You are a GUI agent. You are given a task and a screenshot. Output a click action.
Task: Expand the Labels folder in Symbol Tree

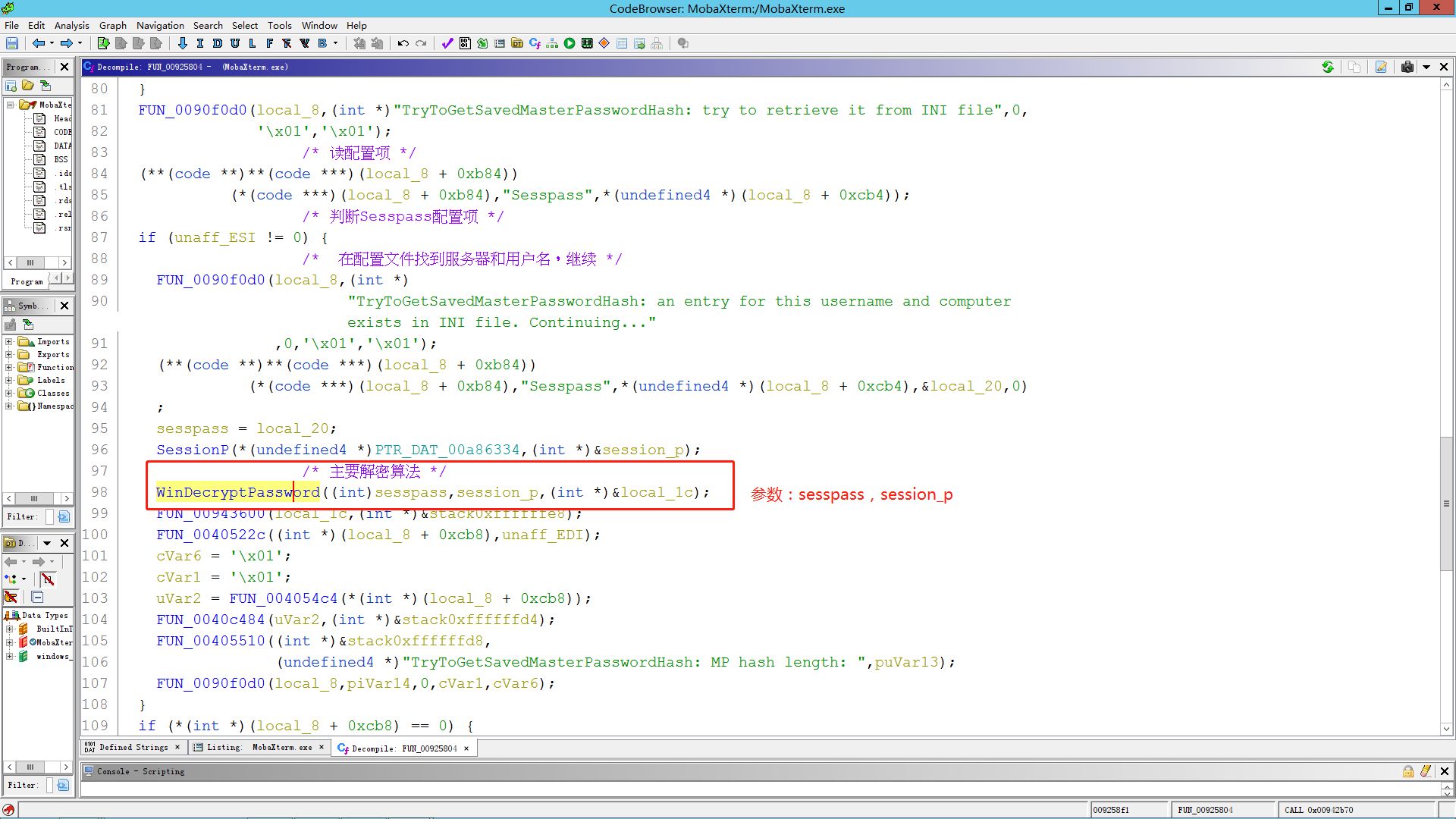[x=9, y=381]
